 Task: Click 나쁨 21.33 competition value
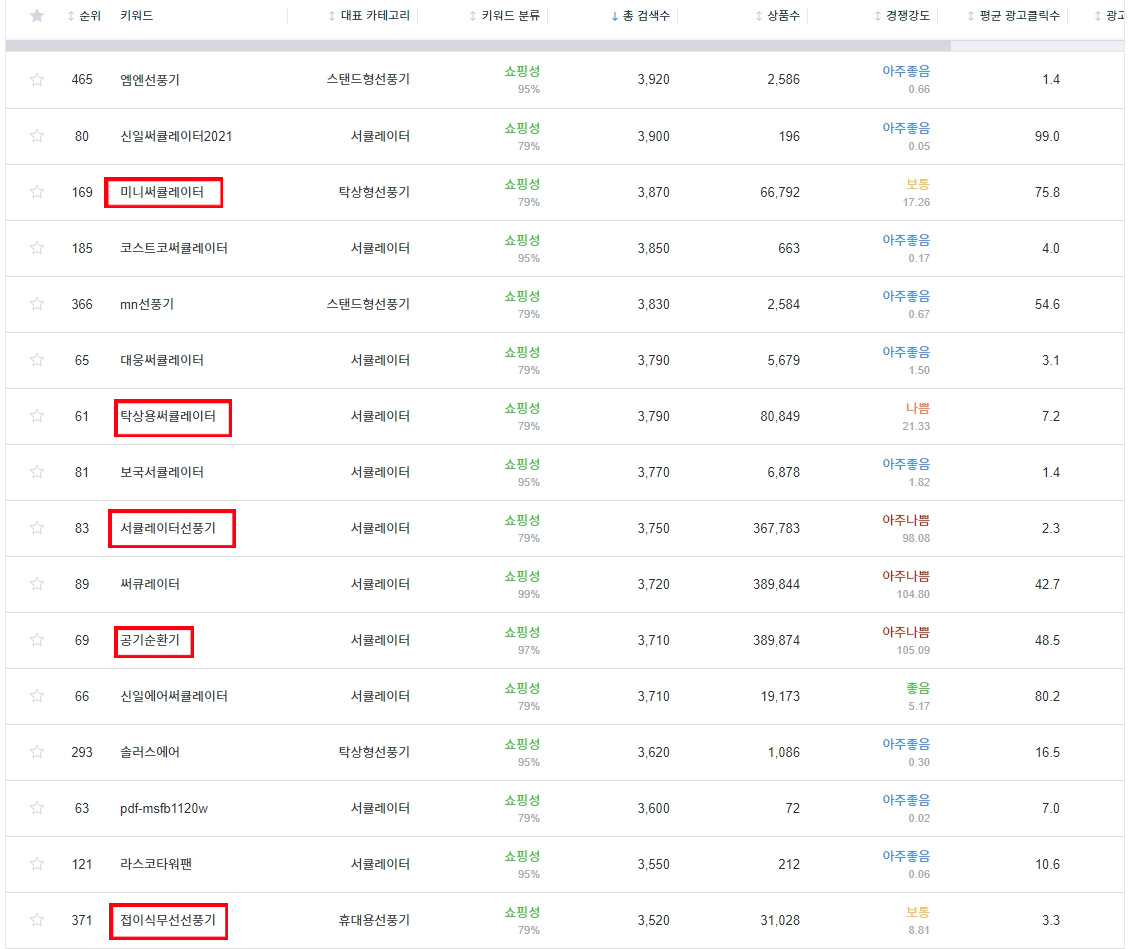pyautogui.click(x=916, y=417)
